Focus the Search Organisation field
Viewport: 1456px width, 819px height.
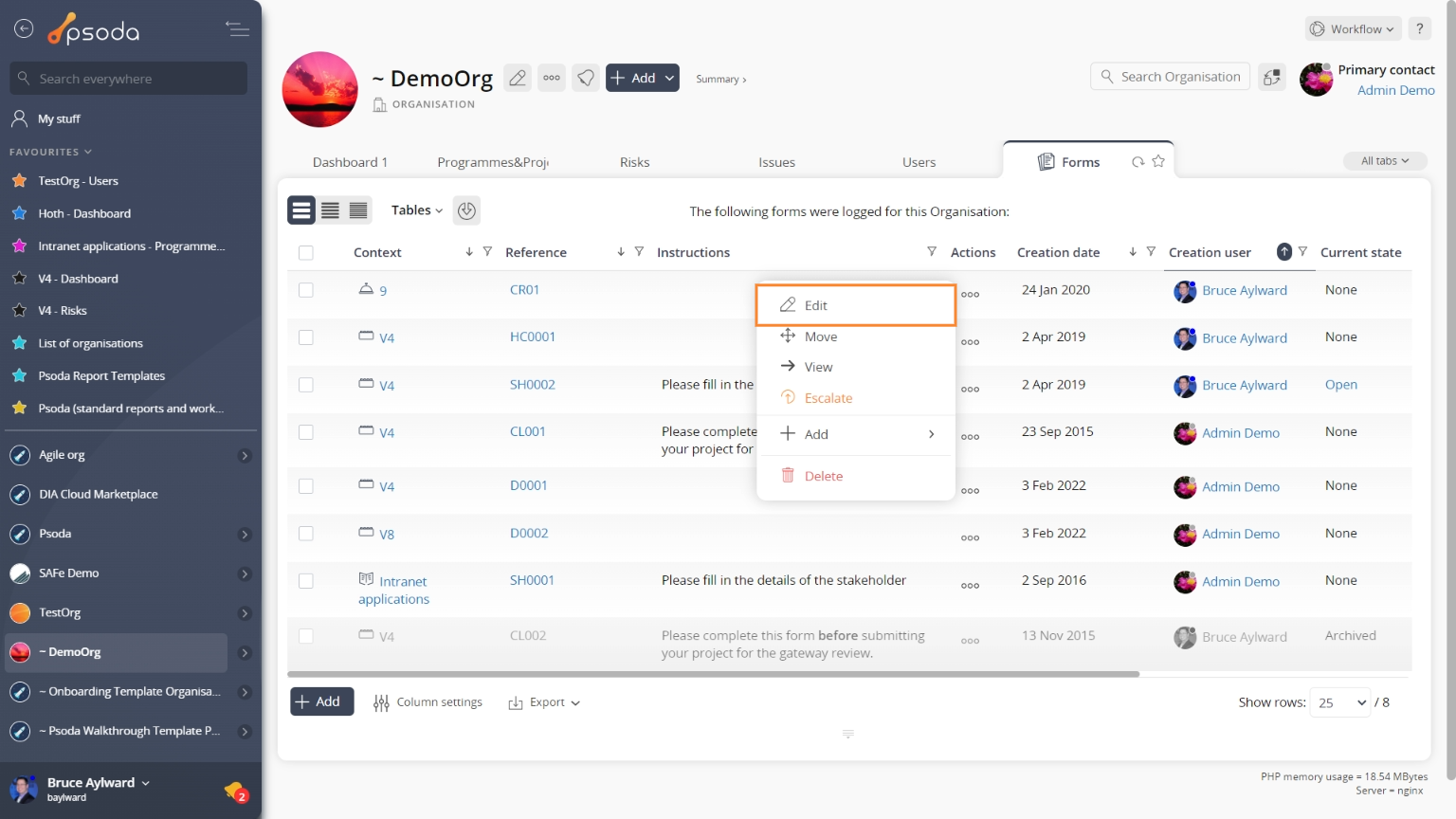[x=1170, y=77]
